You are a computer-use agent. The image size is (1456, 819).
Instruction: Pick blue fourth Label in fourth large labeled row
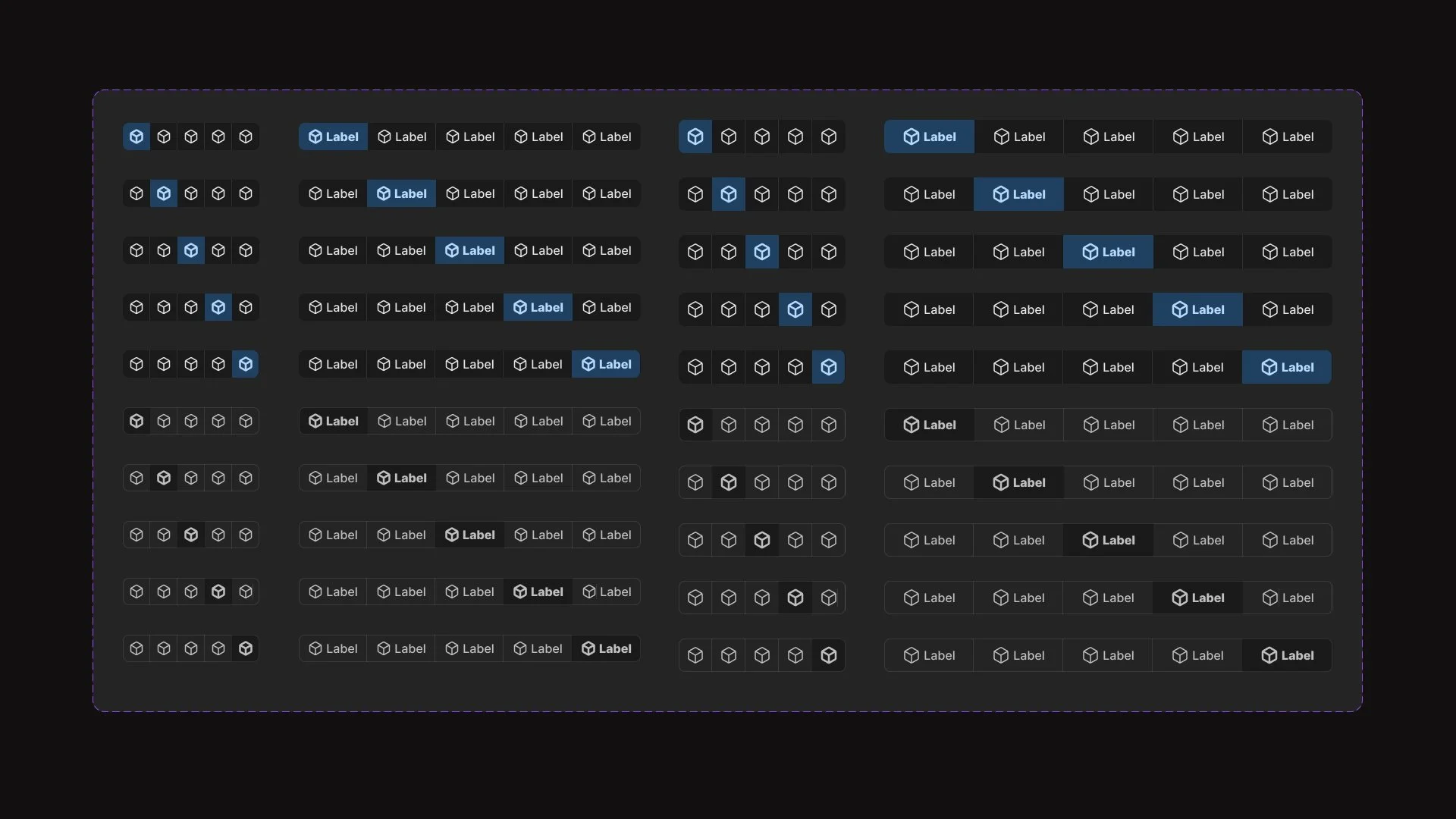coord(1197,309)
